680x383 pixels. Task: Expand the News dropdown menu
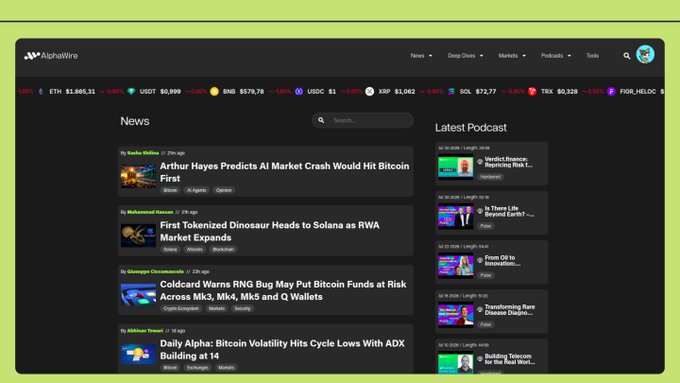(x=421, y=56)
